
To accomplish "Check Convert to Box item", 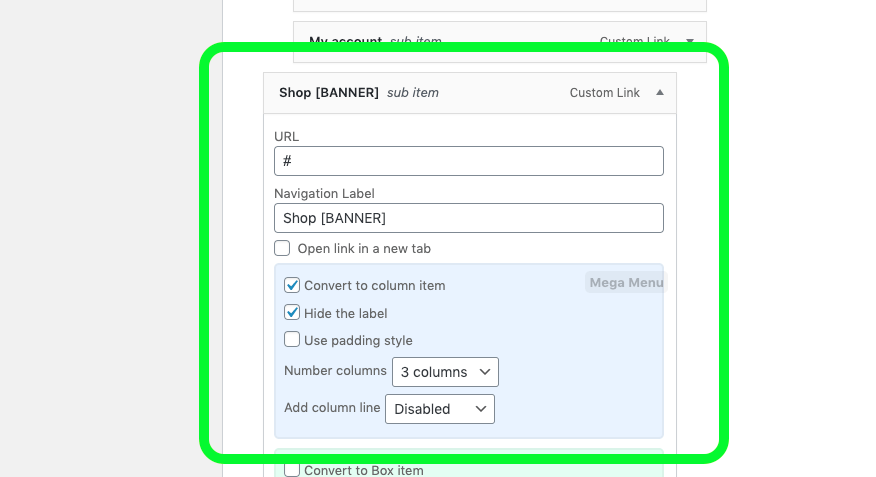I will pos(292,470).
